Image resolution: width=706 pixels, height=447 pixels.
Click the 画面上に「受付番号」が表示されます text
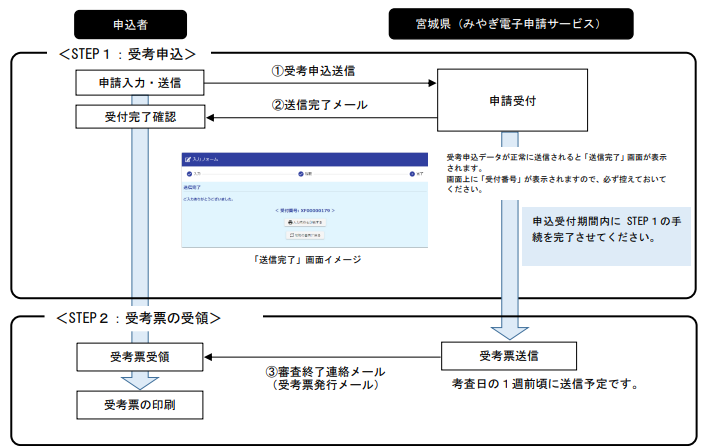point(557,184)
